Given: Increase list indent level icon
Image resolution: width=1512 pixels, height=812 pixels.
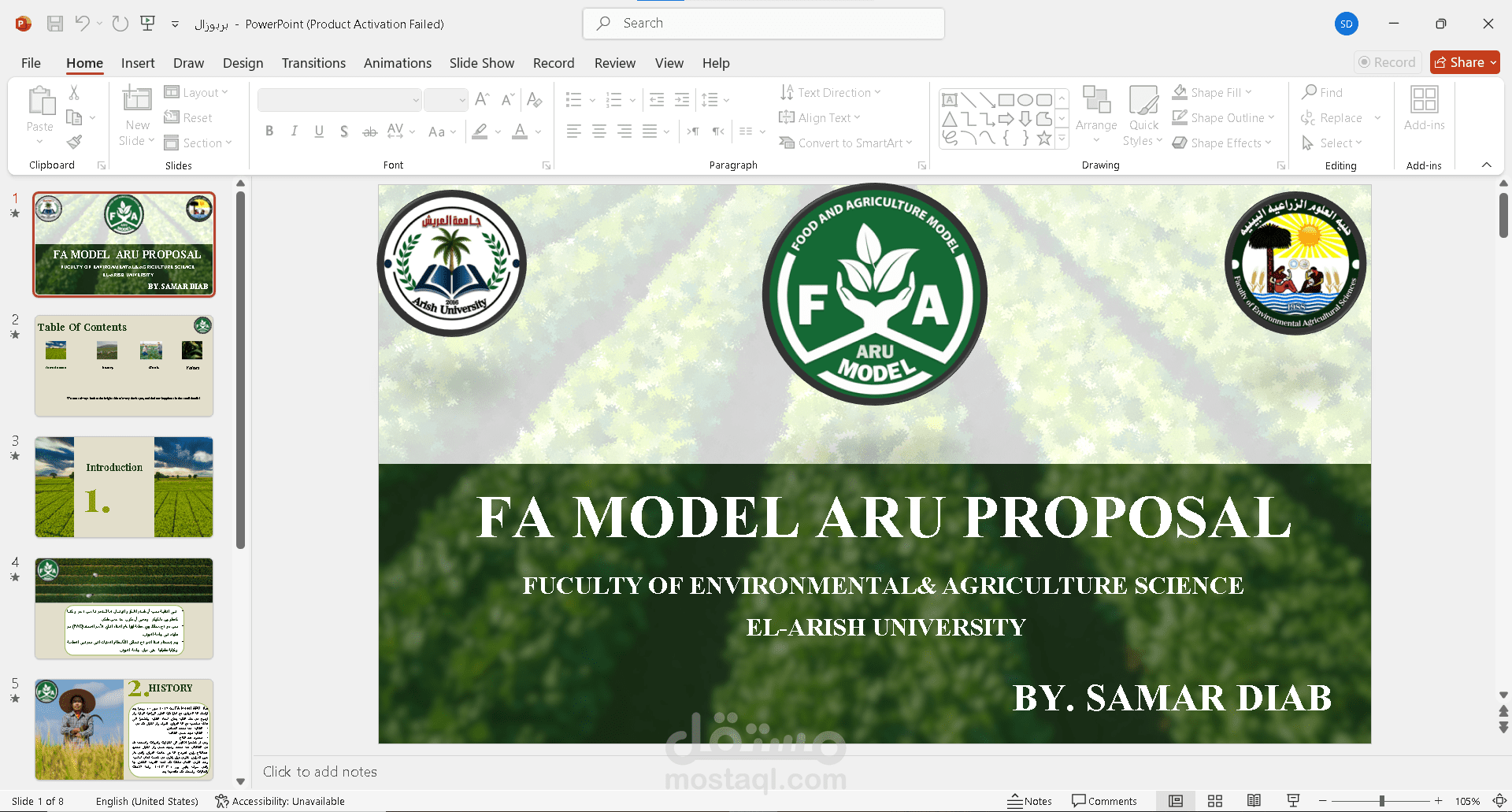Looking at the screenshot, I should pos(682,99).
